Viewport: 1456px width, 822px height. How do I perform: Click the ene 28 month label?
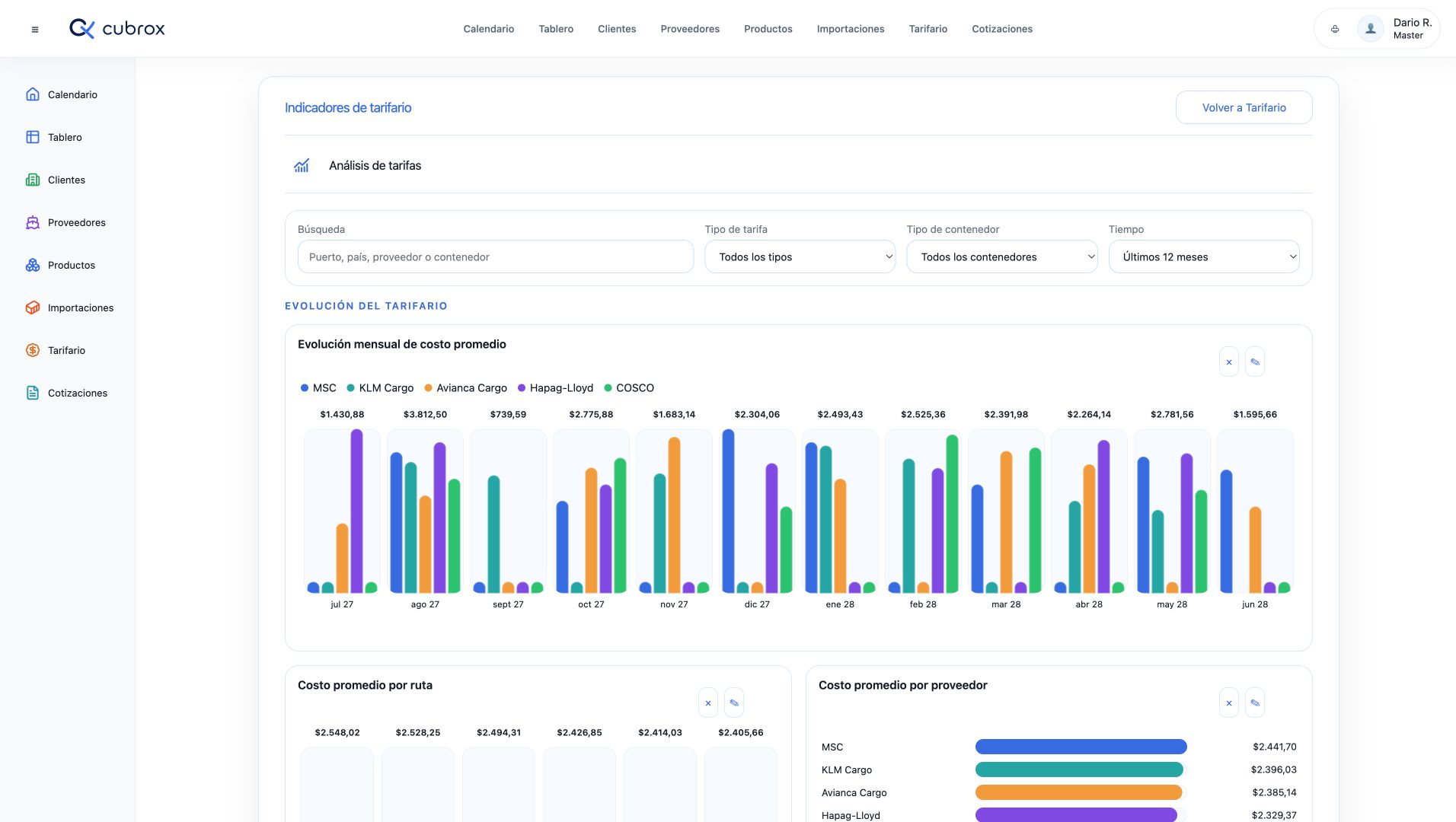point(840,604)
